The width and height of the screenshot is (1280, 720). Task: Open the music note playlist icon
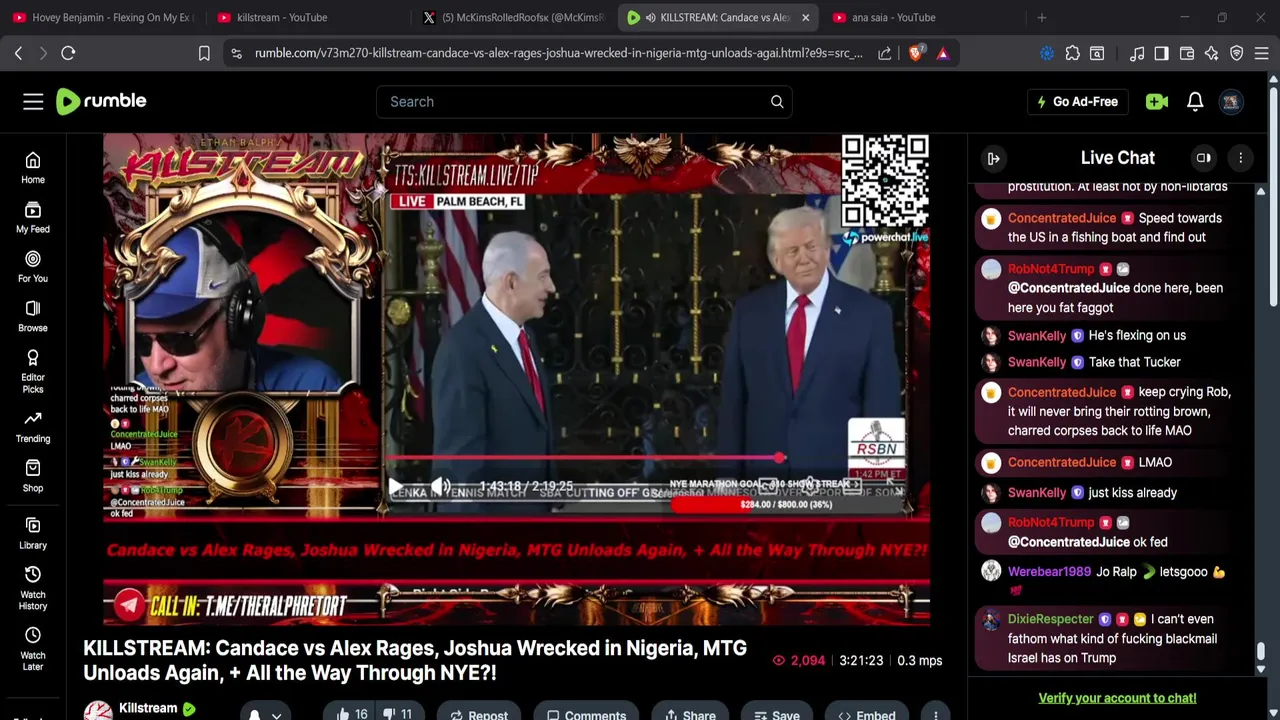pyautogui.click(x=1137, y=53)
